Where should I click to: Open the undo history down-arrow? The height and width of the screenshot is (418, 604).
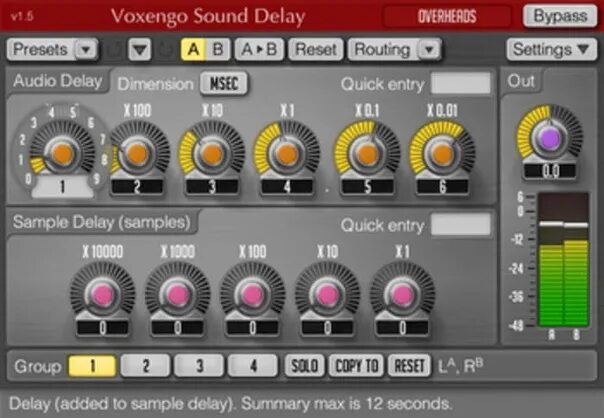tap(139, 50)
